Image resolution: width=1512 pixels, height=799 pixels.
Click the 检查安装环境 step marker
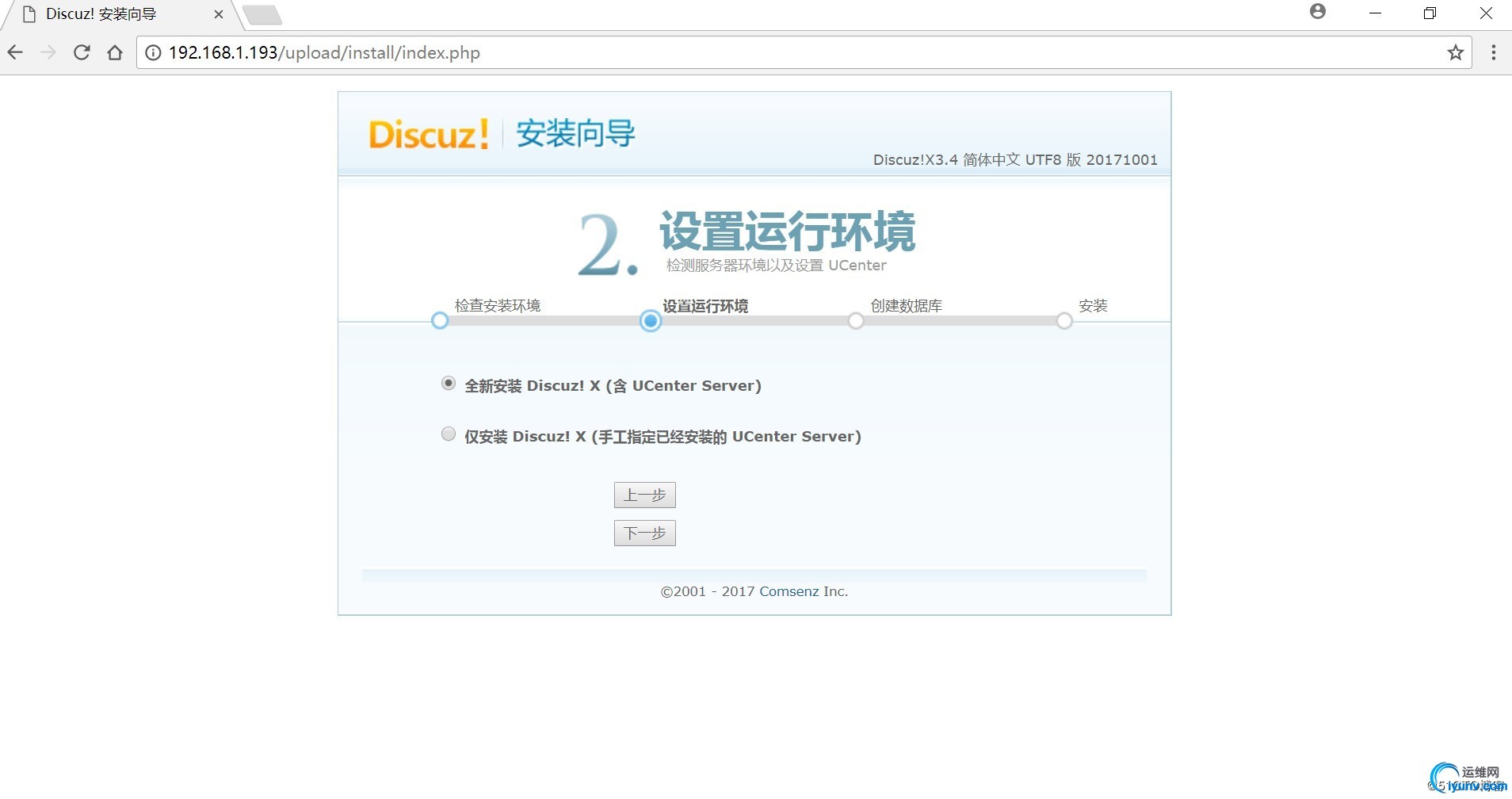(x=440, y=321)
